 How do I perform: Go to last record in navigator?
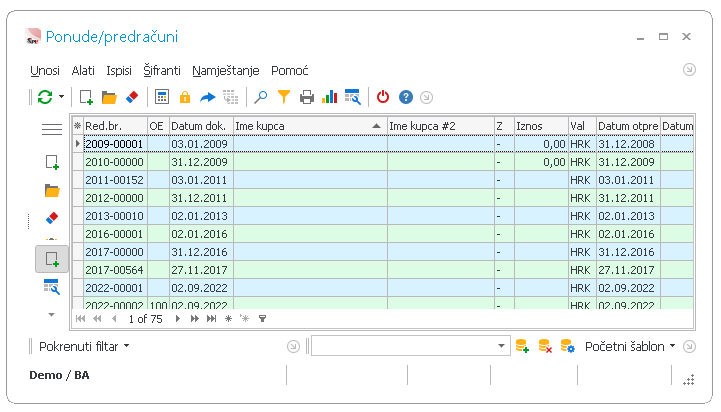(x=212, y=319)
